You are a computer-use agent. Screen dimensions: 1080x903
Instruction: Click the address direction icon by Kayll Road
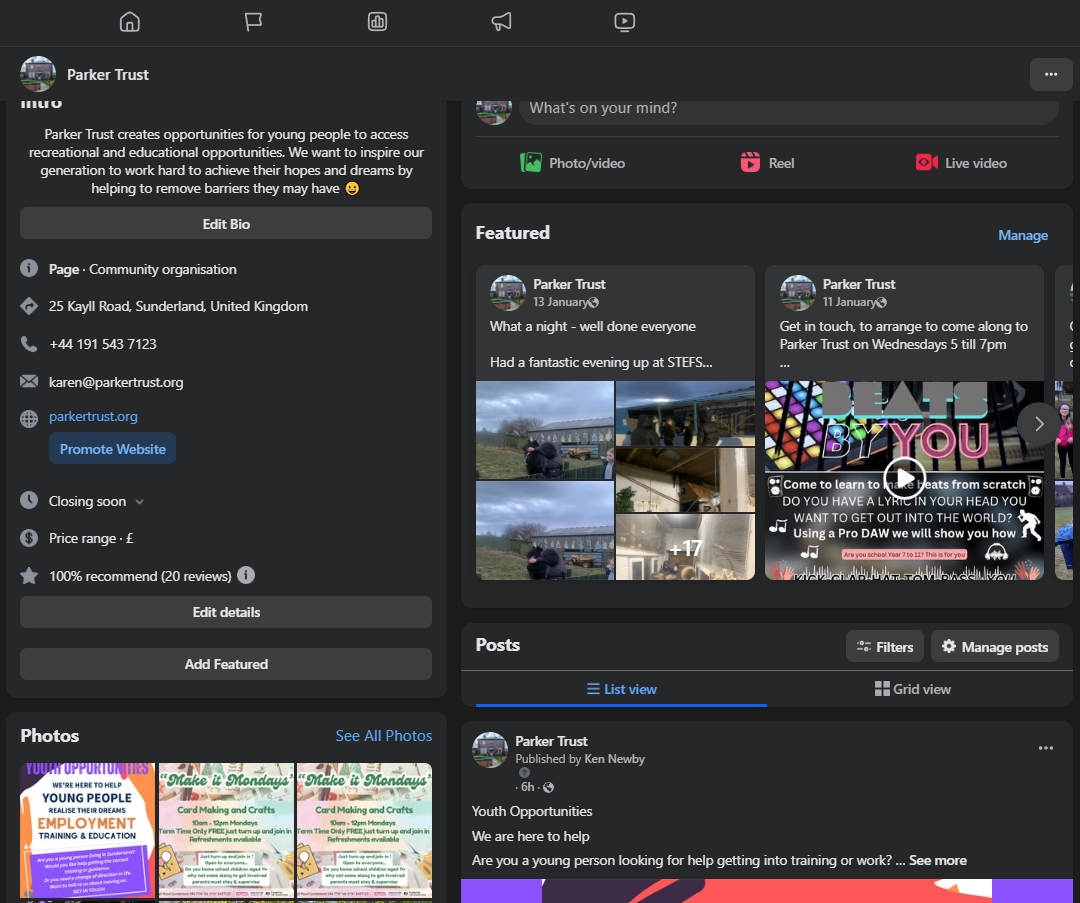point(29,306)
